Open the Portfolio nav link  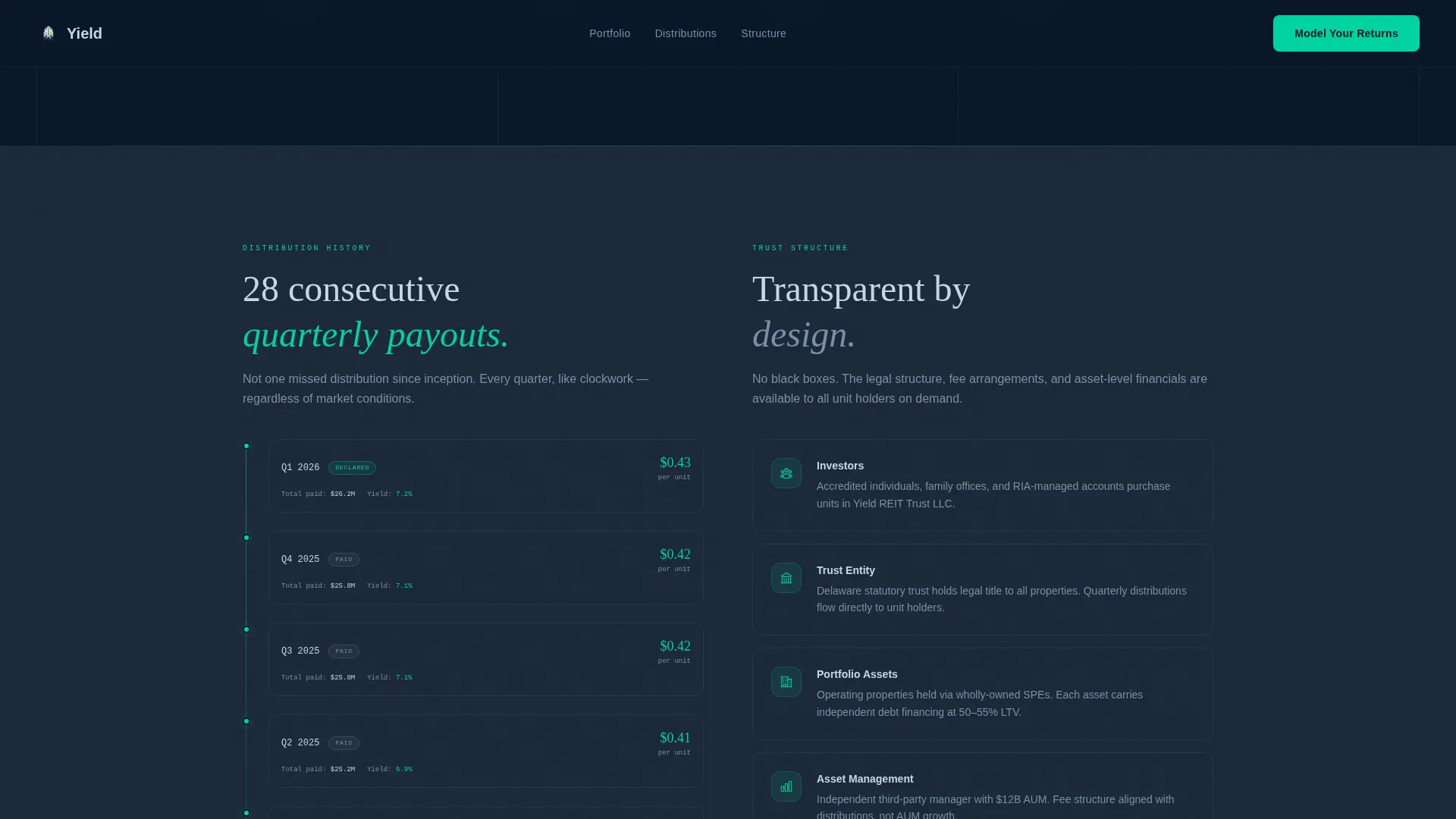pyautogui.click(x=610, y=33)
